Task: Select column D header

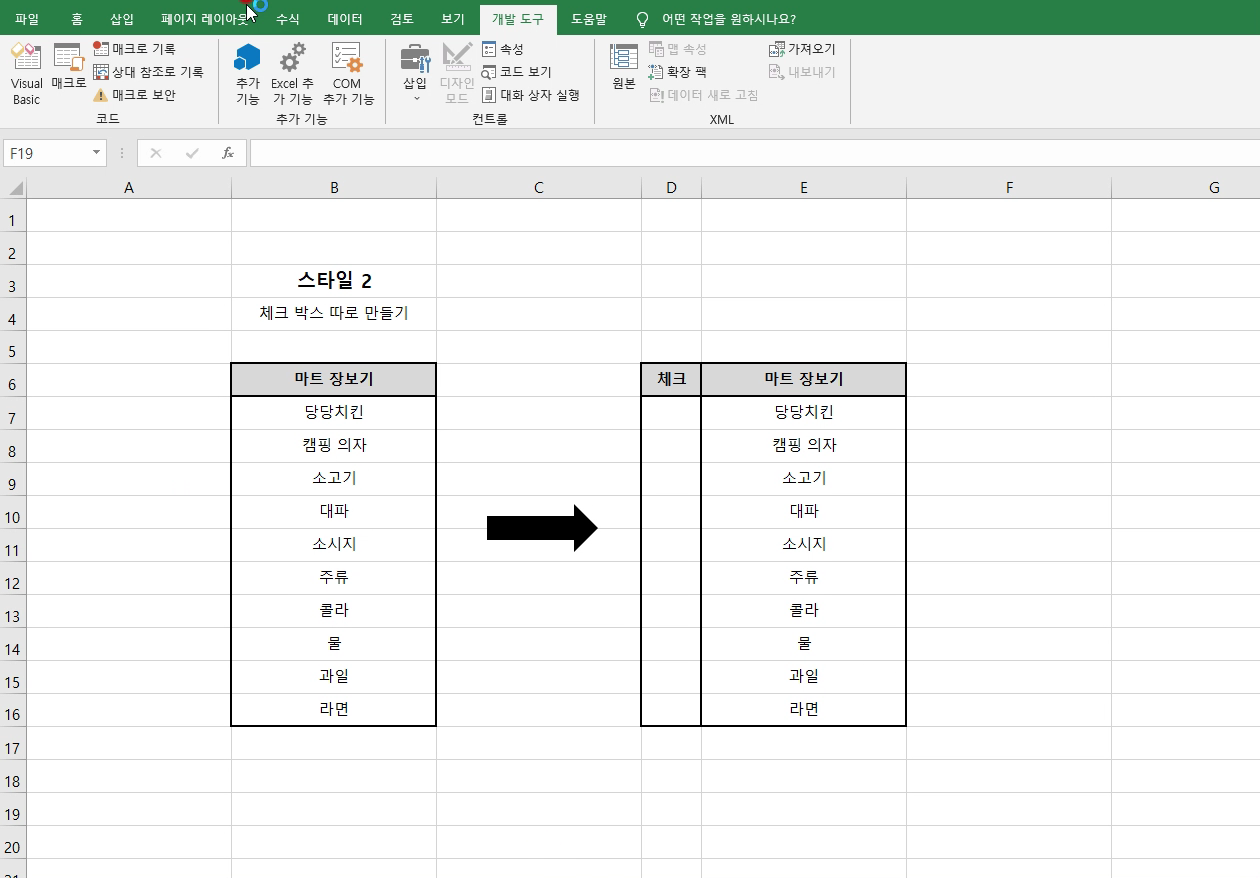Action: click(x=671, y=187)
